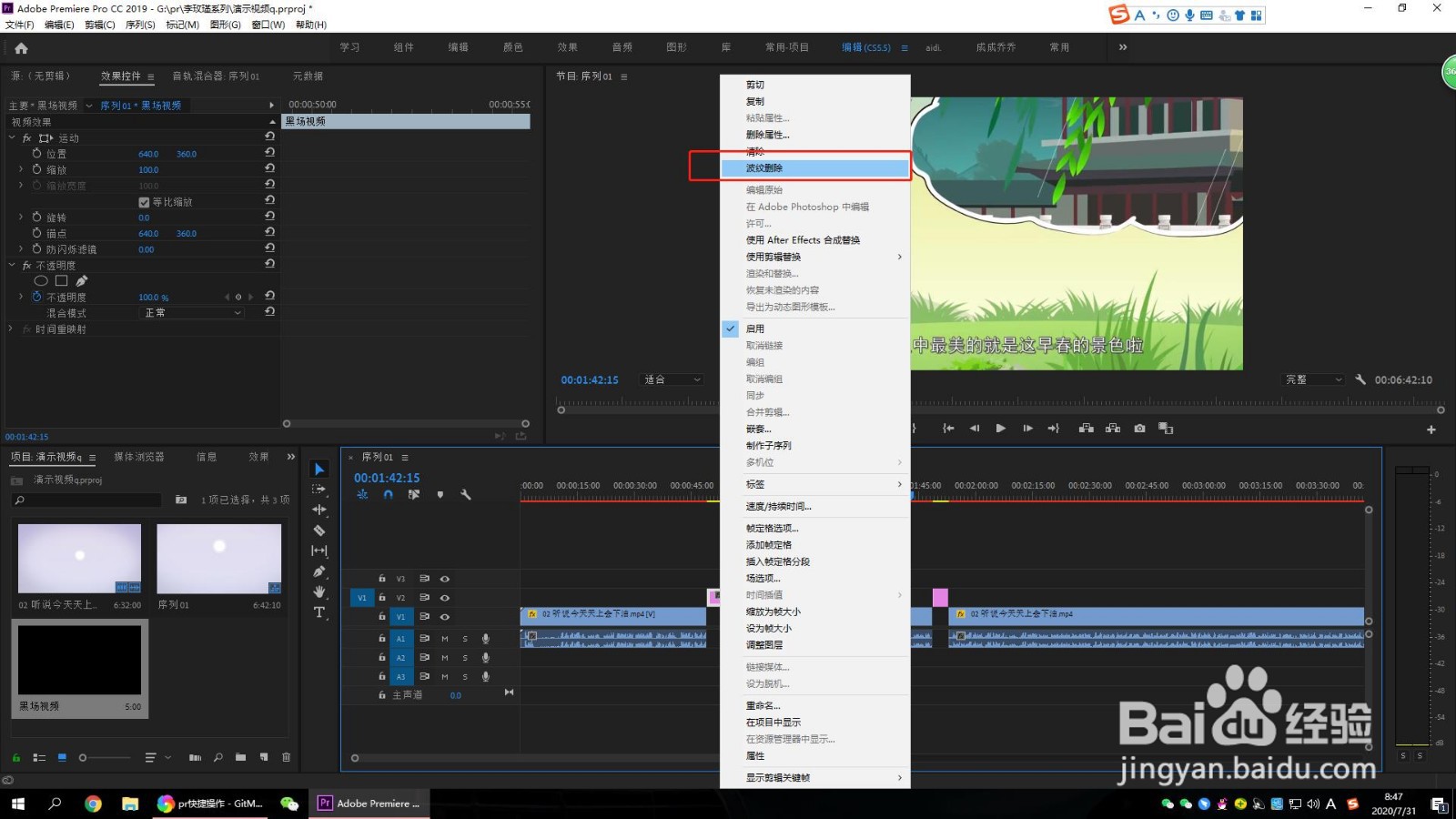Open File Explorer from the taskbar

[130, 804]
